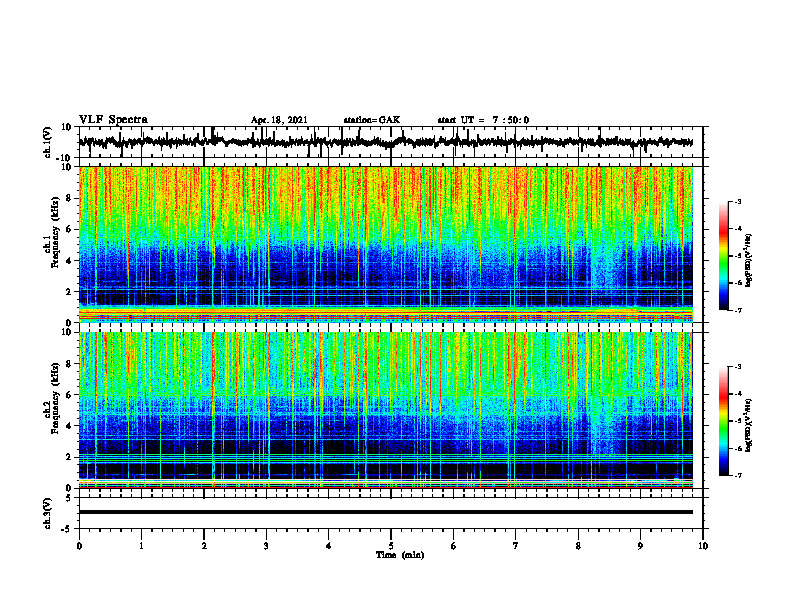Click the ch.1 spectrogram color scale bar
Image resolution: width=792 pixels, height=612 pixels.
(723, 256)
